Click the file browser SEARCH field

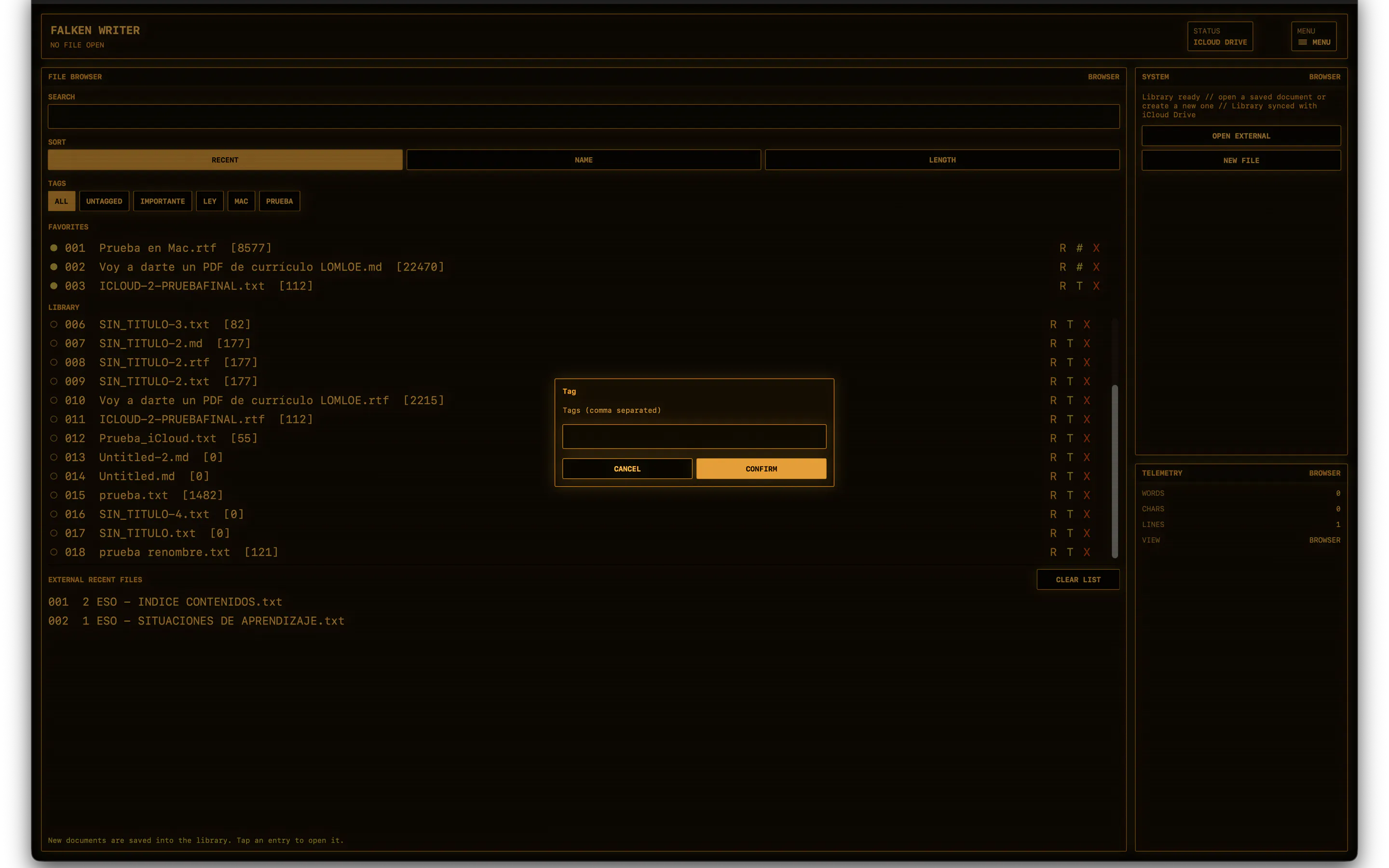point(584,116)
